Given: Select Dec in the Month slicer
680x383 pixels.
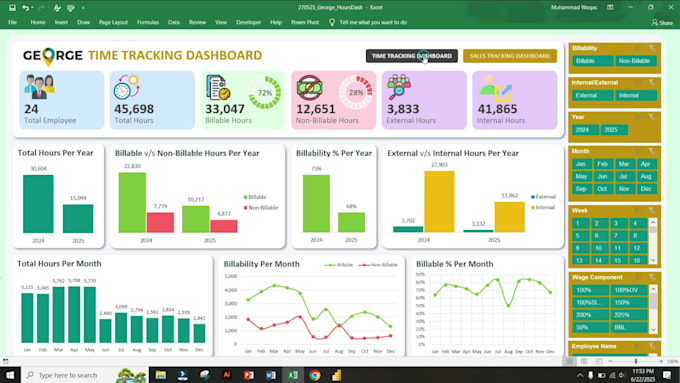Looking at the screenshot, I should click(646, 189).
